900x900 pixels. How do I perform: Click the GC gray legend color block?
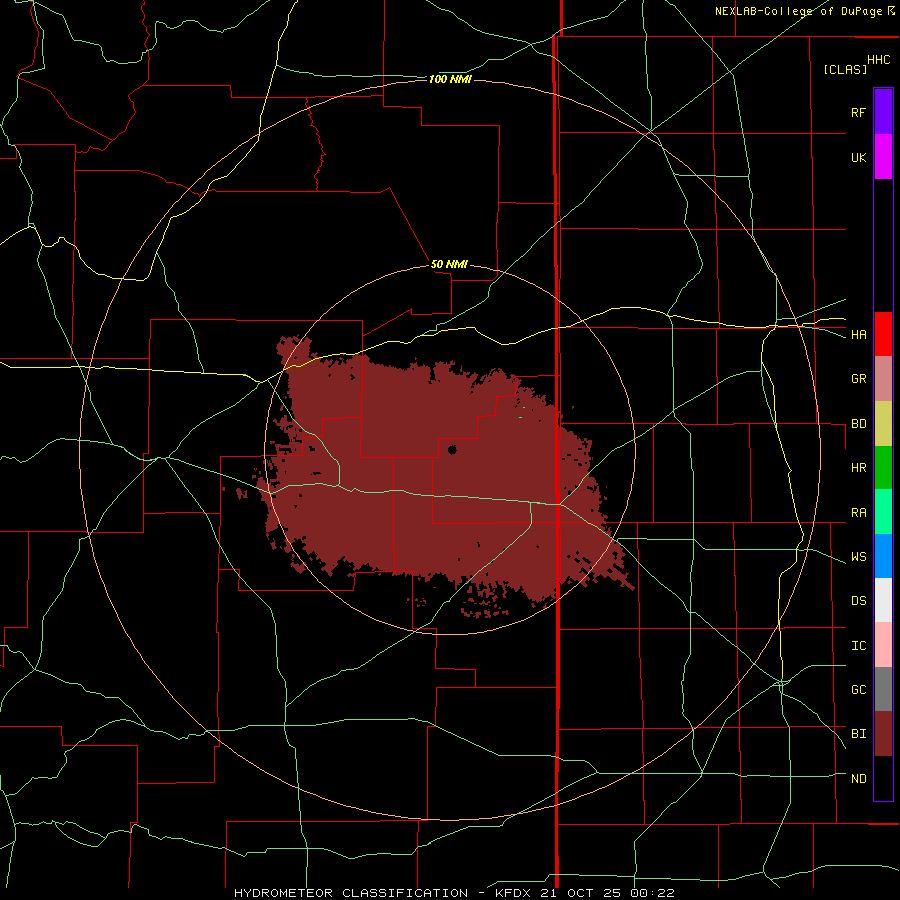click(883, 689)
